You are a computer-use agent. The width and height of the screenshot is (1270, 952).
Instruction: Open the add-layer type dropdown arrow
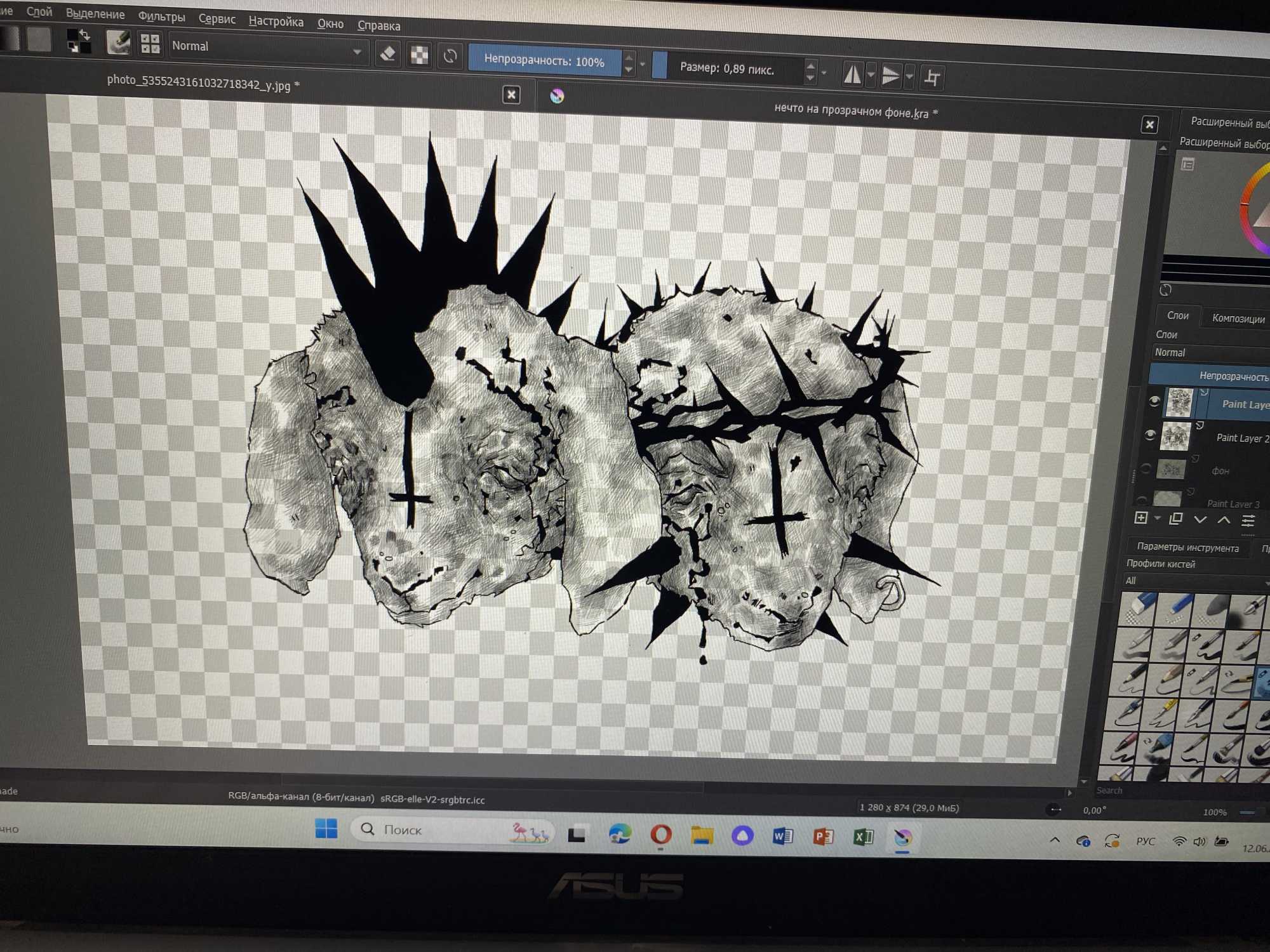1157,519
